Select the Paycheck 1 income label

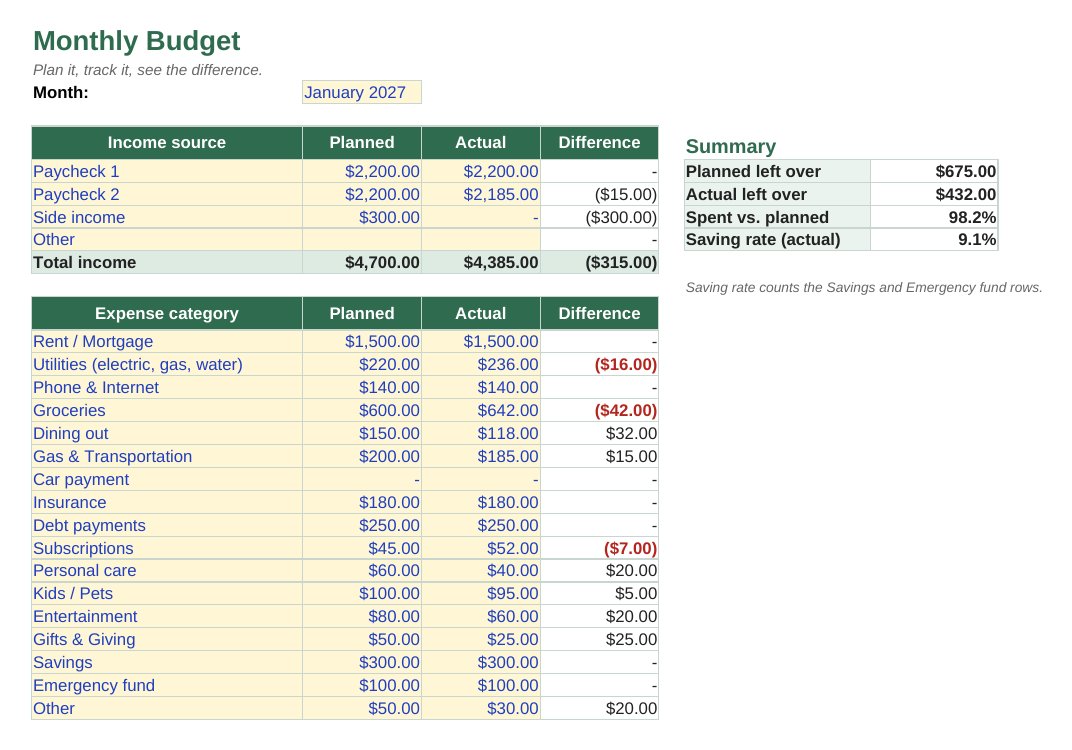coord(167,171)
